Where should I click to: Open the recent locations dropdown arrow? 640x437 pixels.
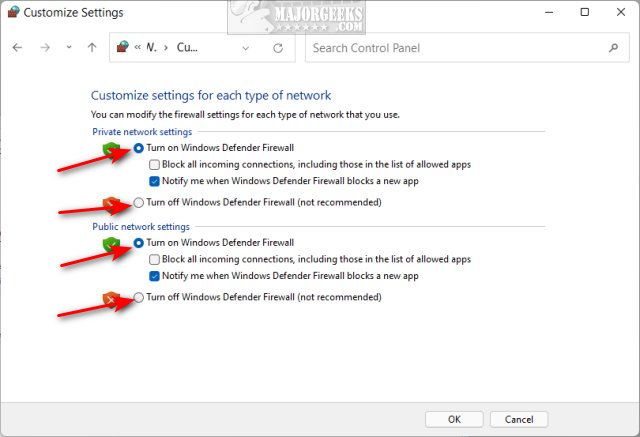pyautogui.click(x=69, y=47)
